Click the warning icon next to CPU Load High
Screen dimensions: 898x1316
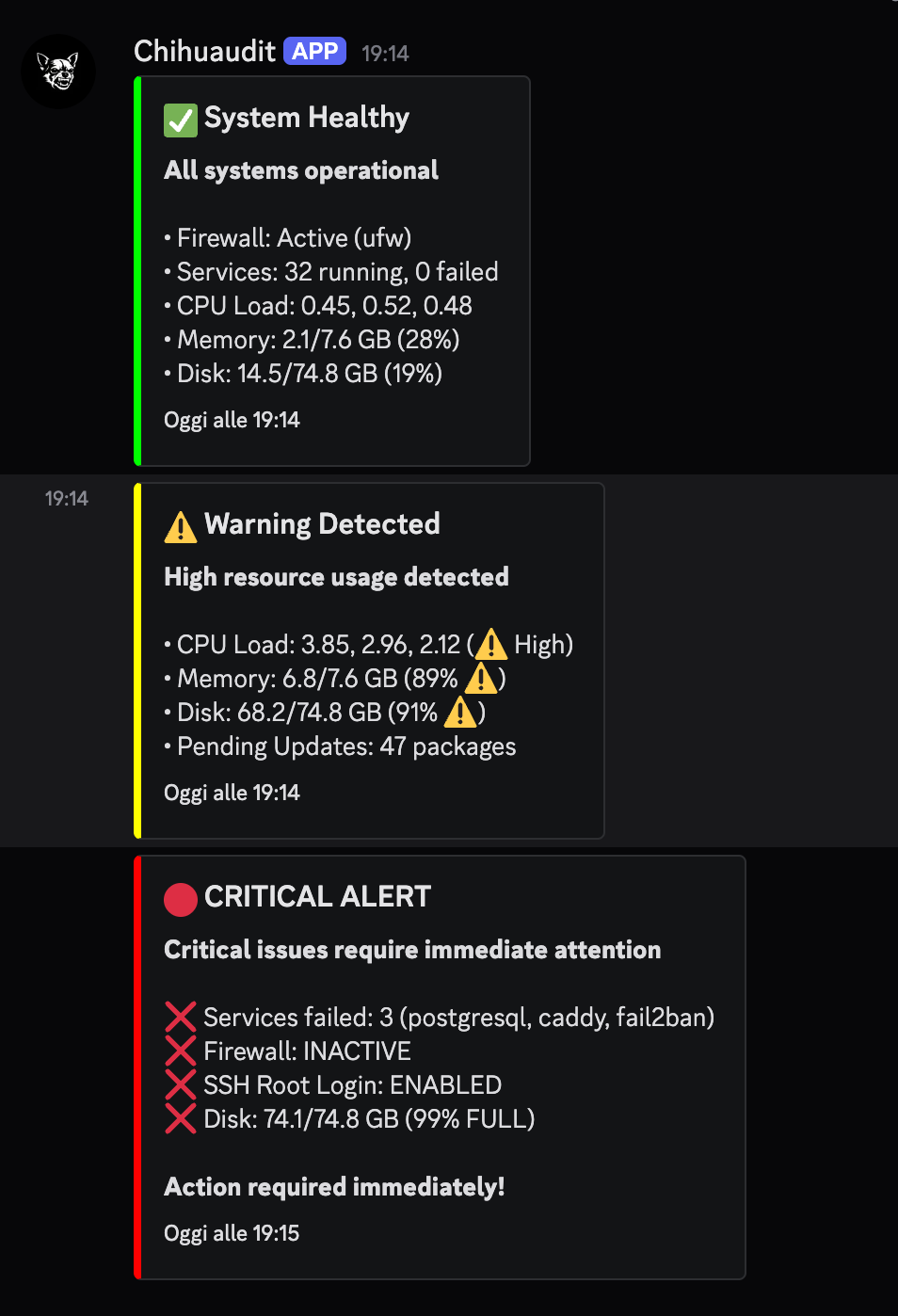click(x=490, y=644)
